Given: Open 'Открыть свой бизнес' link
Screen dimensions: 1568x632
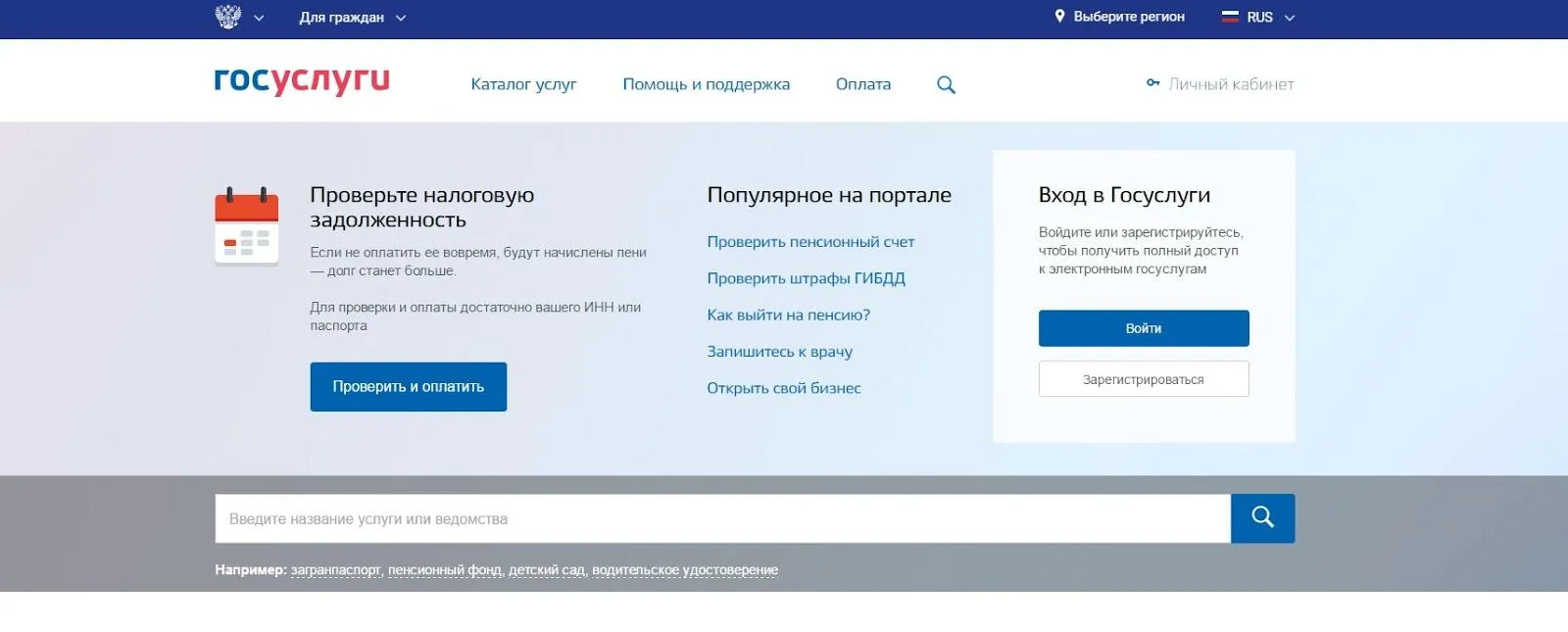Looking at the screenshot, I should [784, 388].
